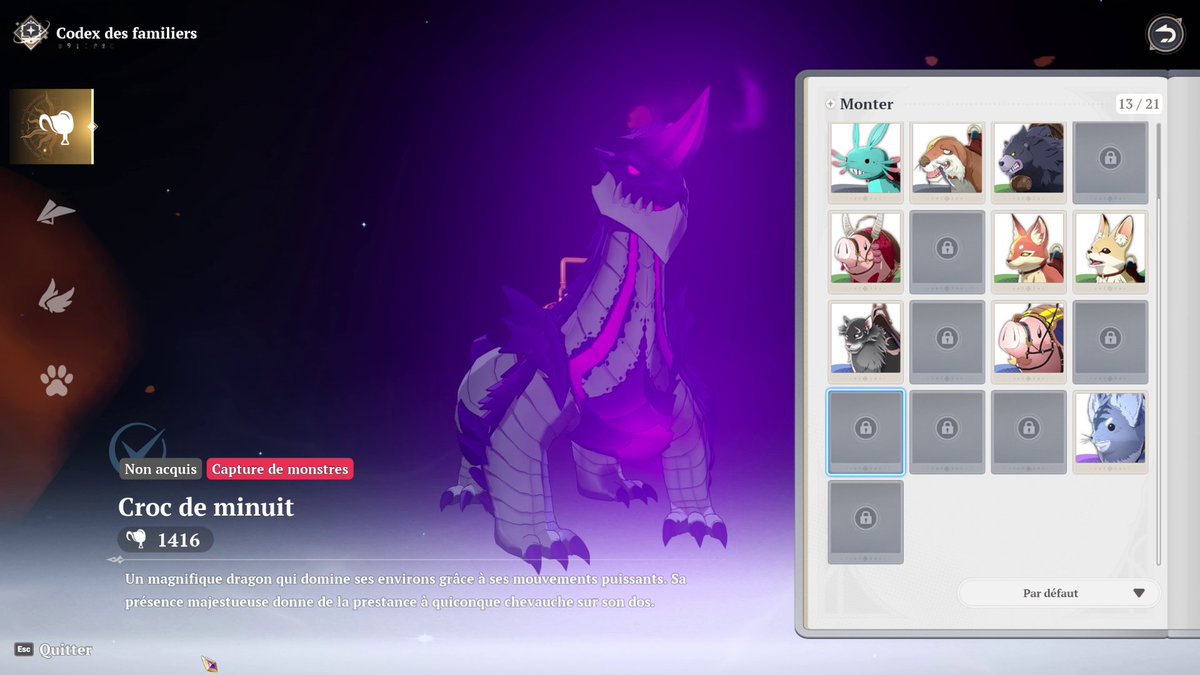The width and height of the screenshot is (1200, 675).
Task: Select the black horned goat mount
Action: point(866,342)
